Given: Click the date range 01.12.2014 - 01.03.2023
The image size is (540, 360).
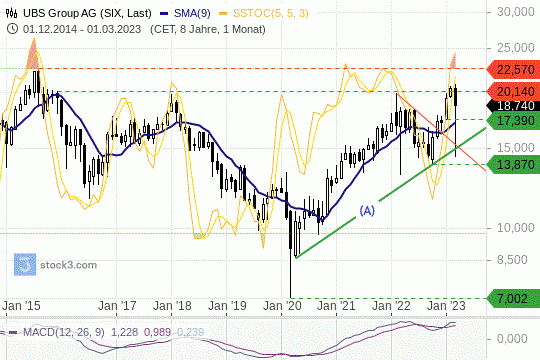Looking at the screenshot, I should click(x=82, y=29).
